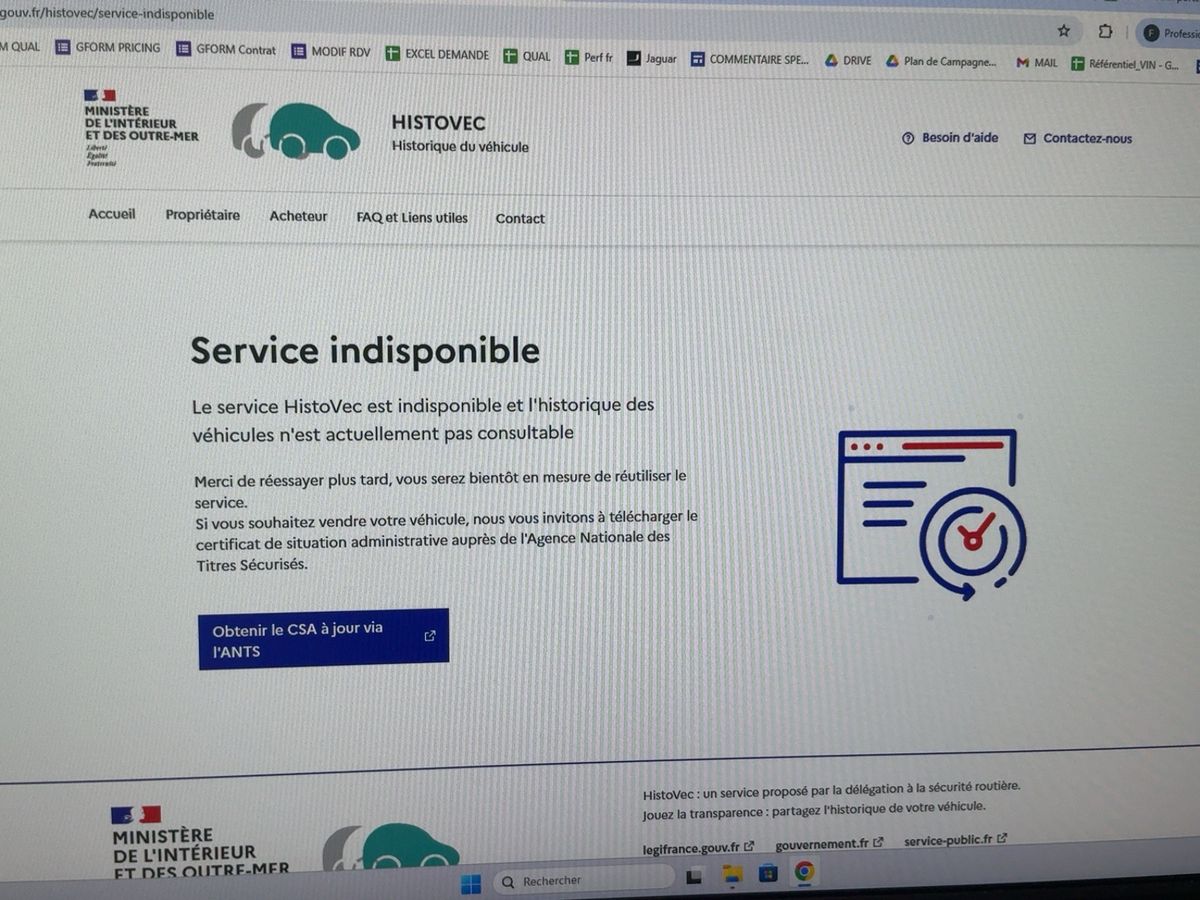The height and width of the screenshot is (900, 1200).
Task: Click the Rechercher taskbar search box
Action: (585, 880)
